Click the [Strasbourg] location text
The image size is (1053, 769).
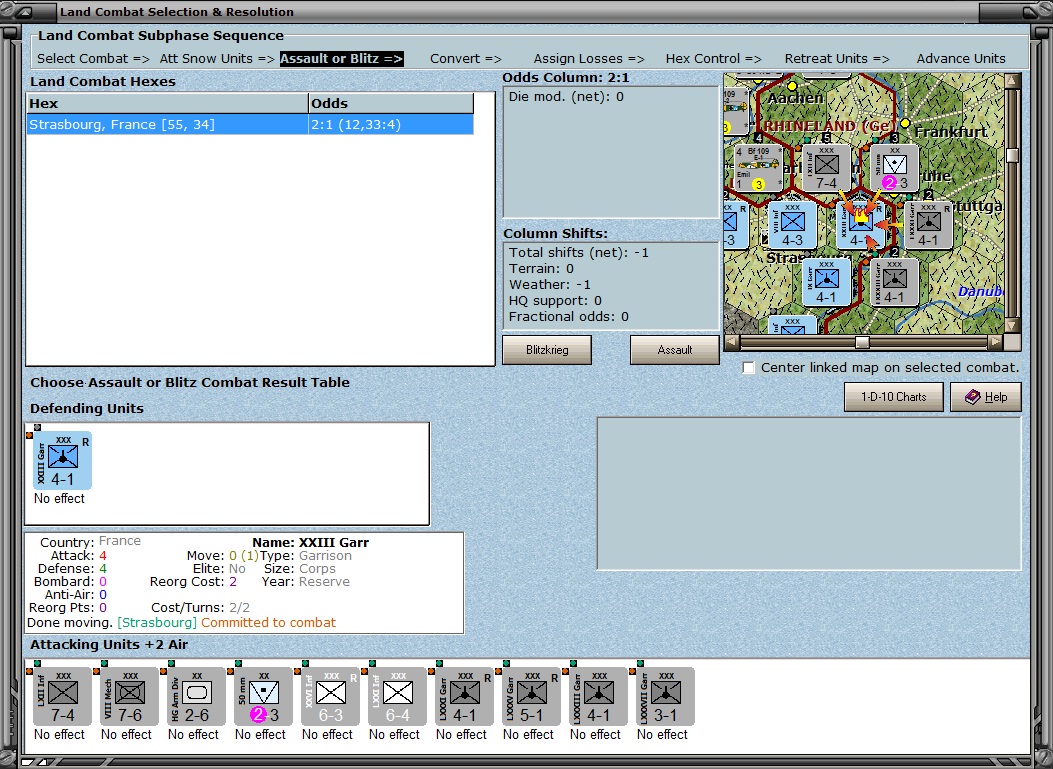pos(157,623)
